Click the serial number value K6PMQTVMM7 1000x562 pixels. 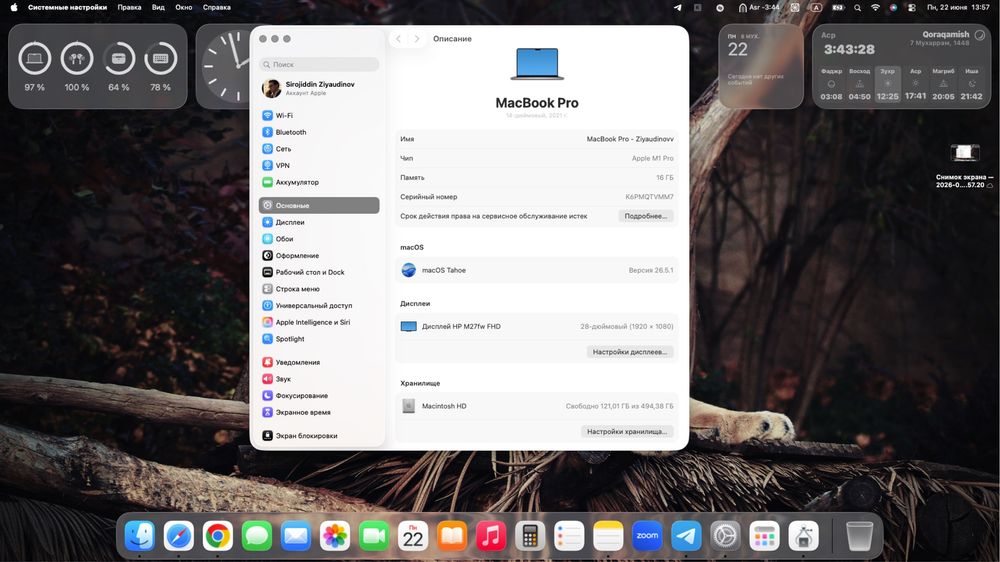[649, 197]
